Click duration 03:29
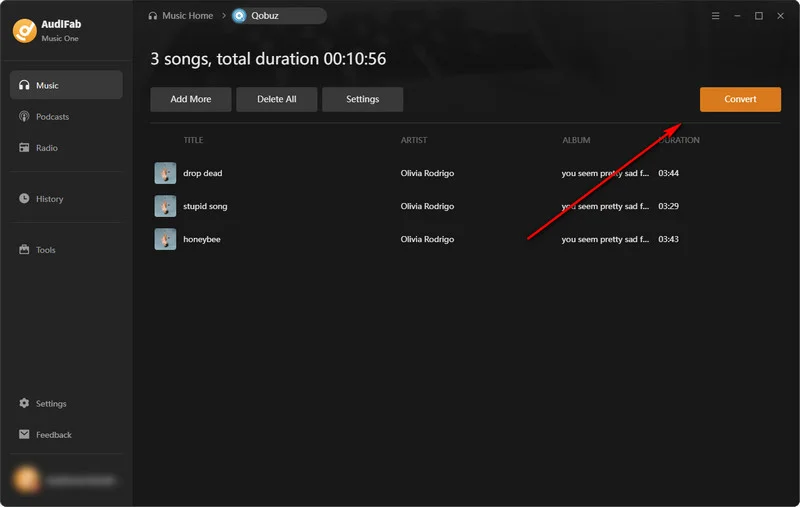800x507 pixels. (x=668, y=206)
